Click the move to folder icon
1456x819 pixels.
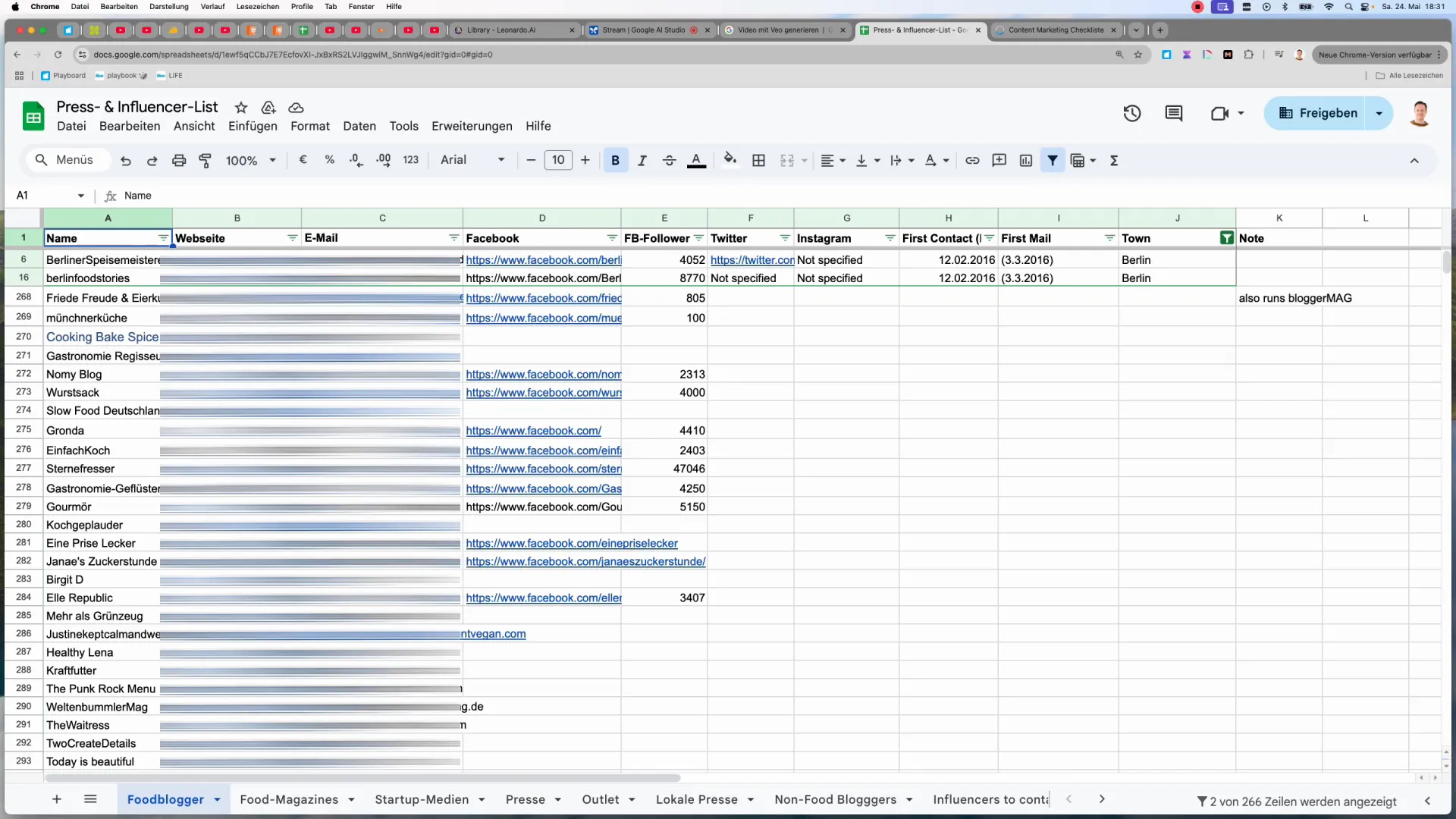(268, 108)
